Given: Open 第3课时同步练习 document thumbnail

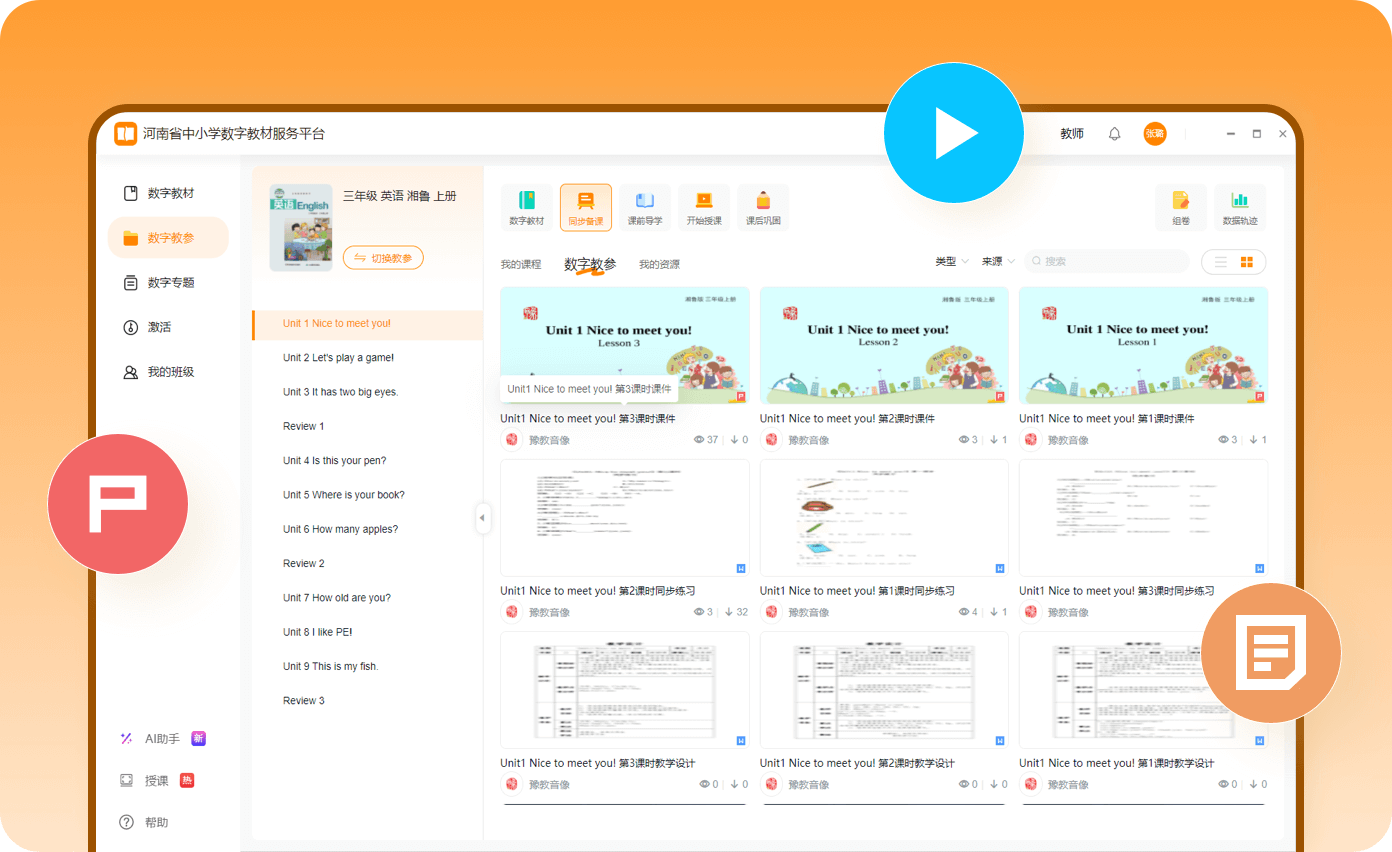Looking at the screenshot, I should pos(1143,518).
